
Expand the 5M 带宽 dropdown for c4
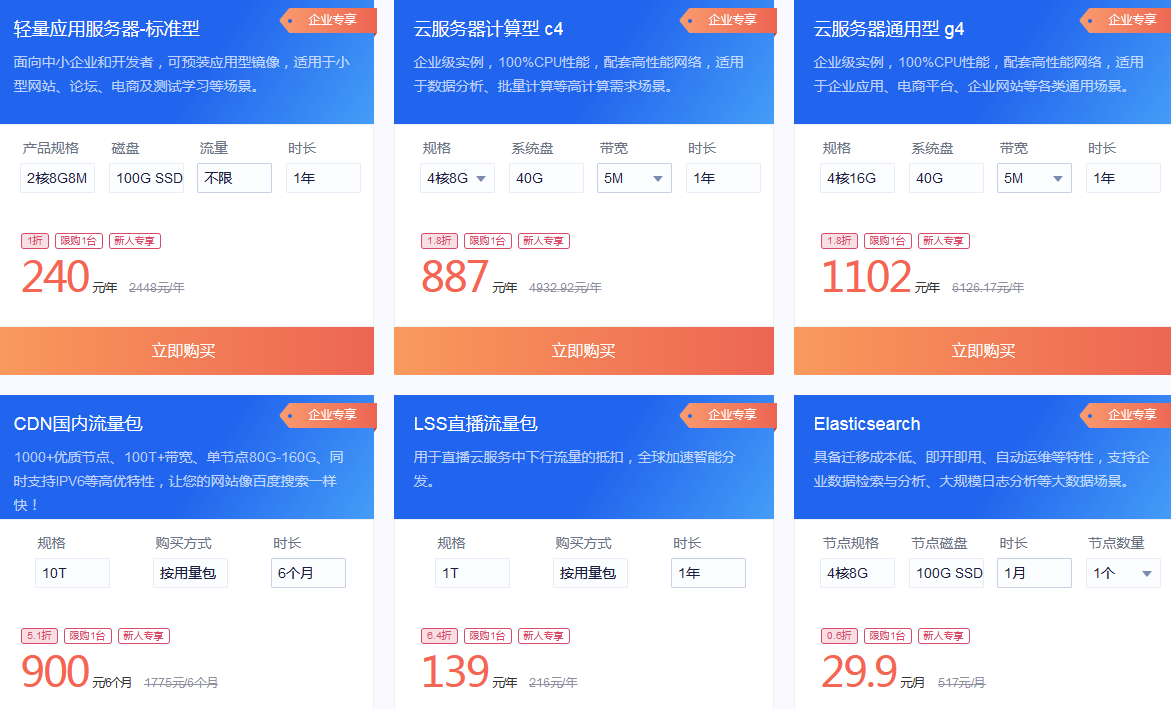pyautogui.click(x=634, y=179)
